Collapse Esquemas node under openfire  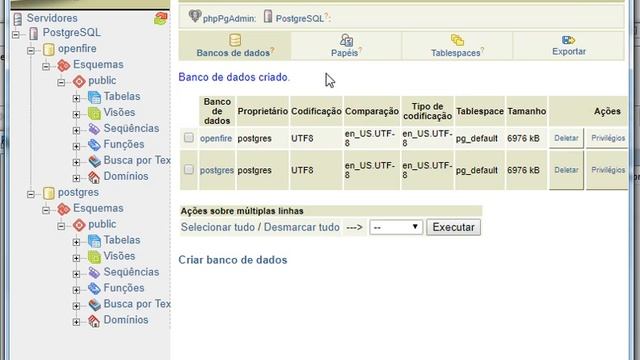pyautogui.click(x=46, y=67)
